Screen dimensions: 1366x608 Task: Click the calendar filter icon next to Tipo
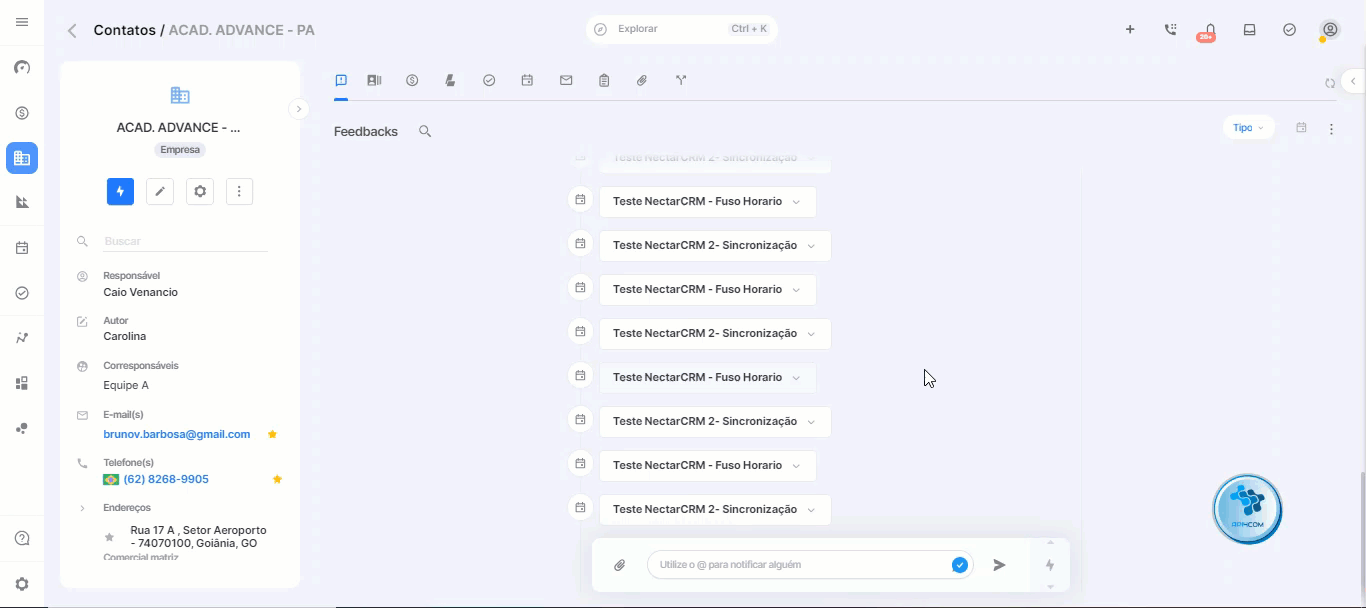click(1301, 128)
